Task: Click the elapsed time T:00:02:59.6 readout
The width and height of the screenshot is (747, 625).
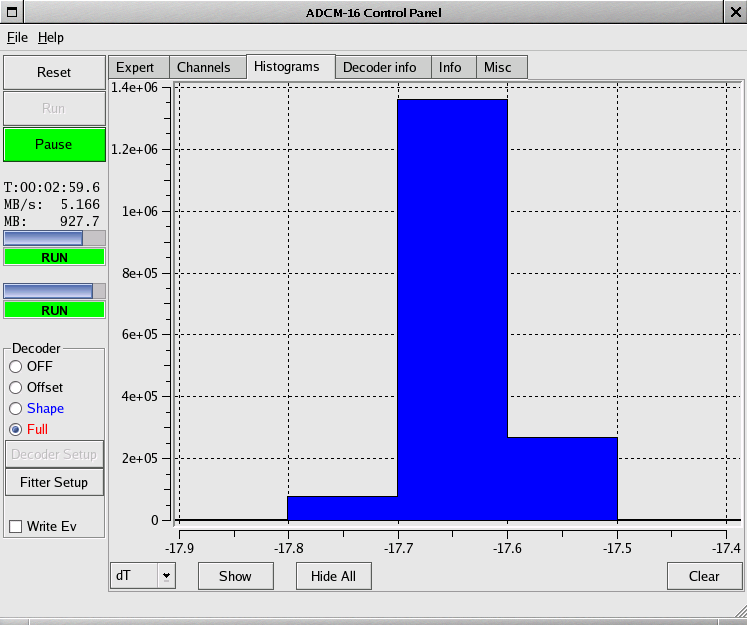Action: click(x=52, y=187)
